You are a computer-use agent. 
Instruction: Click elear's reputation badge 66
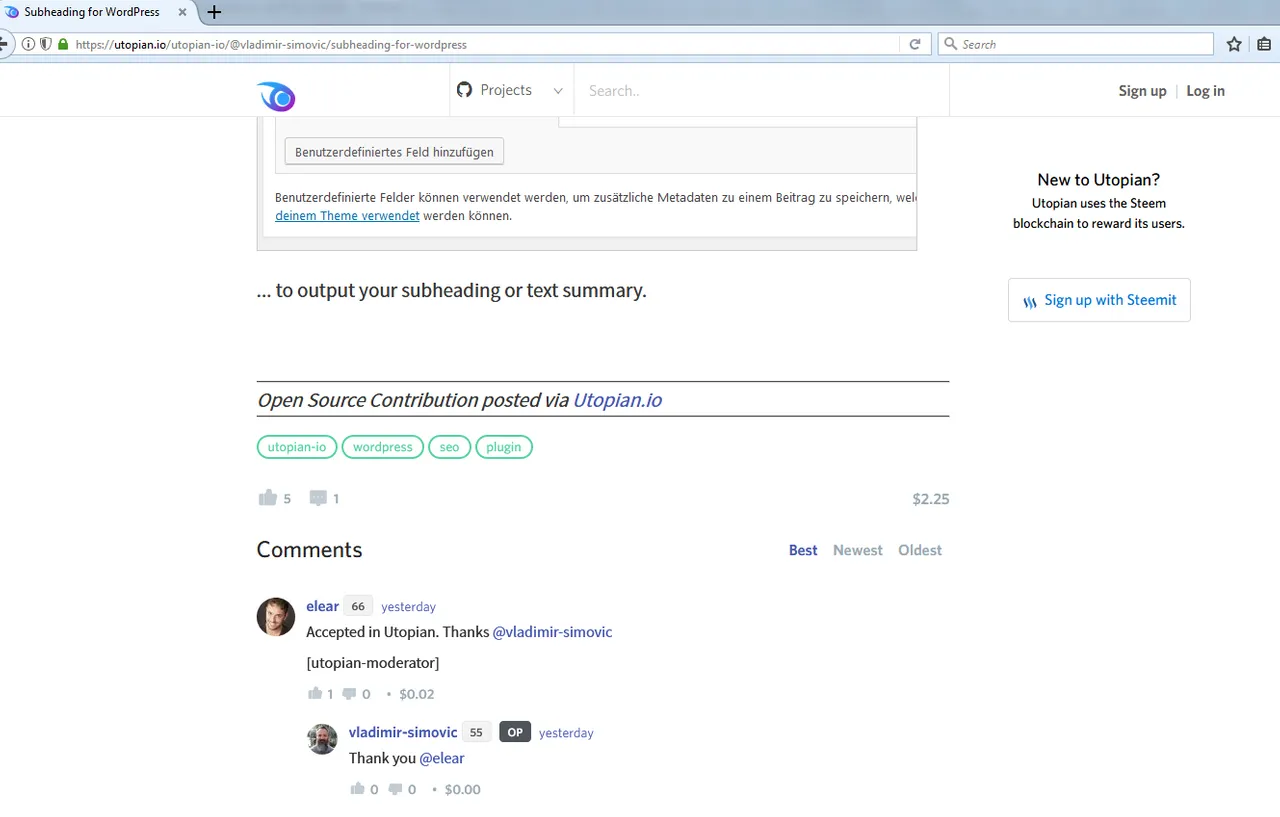(x=358, y=606)
